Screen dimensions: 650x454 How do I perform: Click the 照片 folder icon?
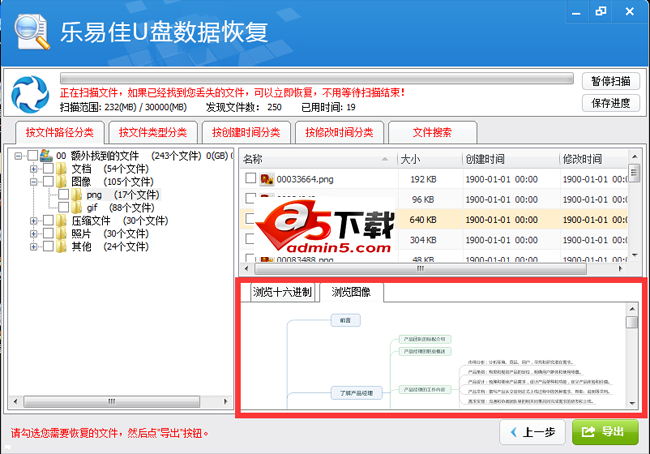click(x=61, y=233)
